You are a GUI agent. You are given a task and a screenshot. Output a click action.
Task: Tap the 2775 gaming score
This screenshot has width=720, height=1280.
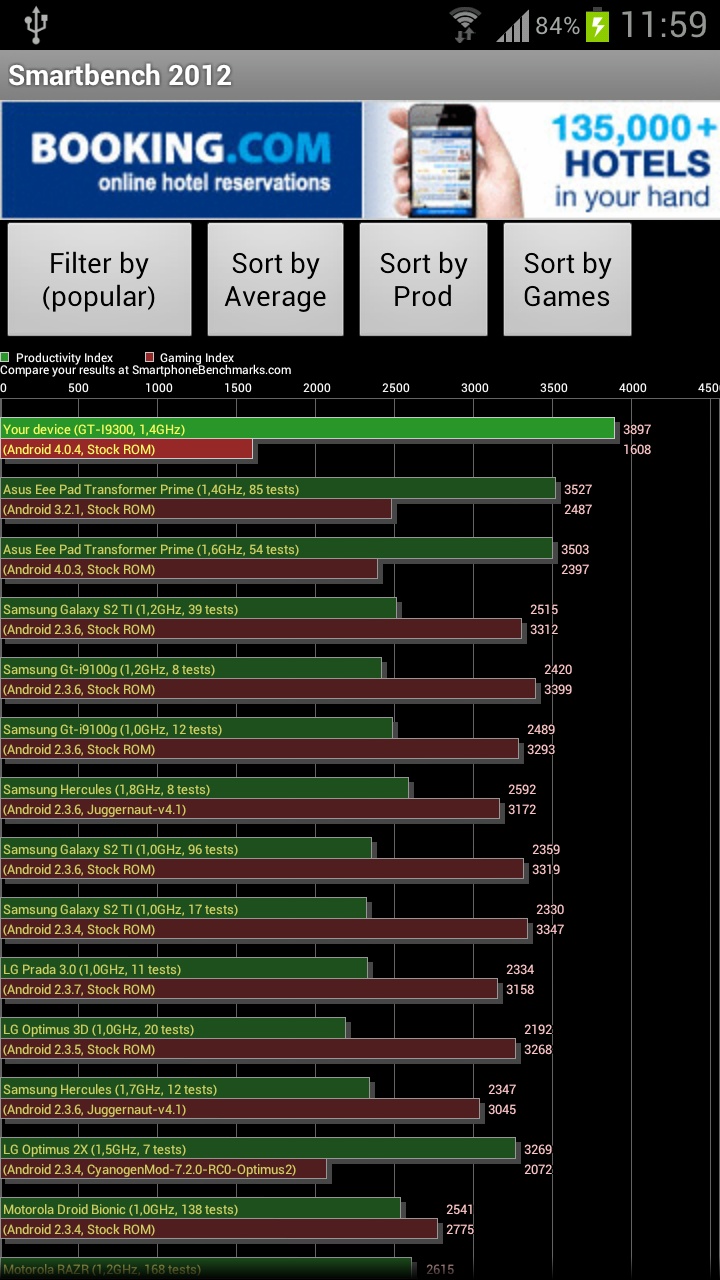tap(460, 1229)
